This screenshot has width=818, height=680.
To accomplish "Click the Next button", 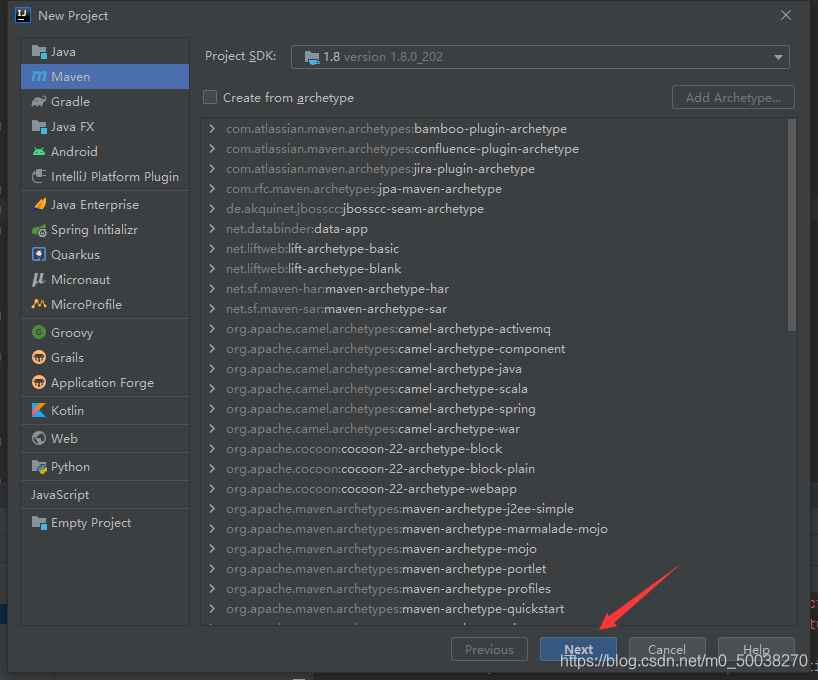I will 578,649.
